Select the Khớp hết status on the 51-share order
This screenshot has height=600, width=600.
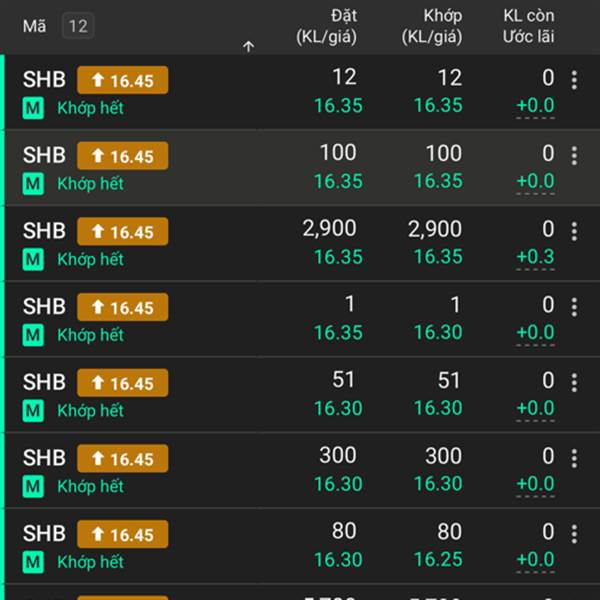pyautogui.click(x=91, y=411)
